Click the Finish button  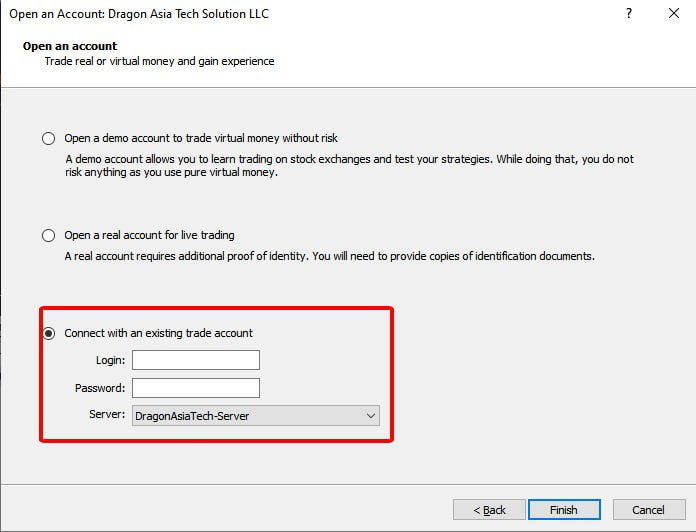tap(564, 510)
